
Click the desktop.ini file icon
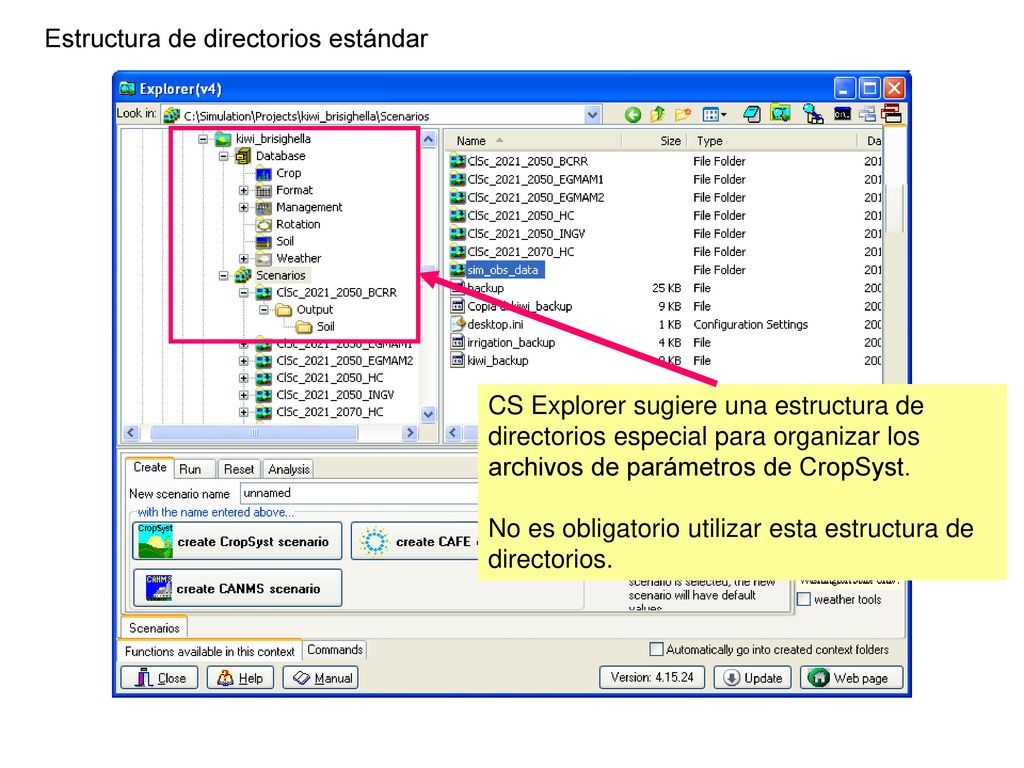(458, 324)
